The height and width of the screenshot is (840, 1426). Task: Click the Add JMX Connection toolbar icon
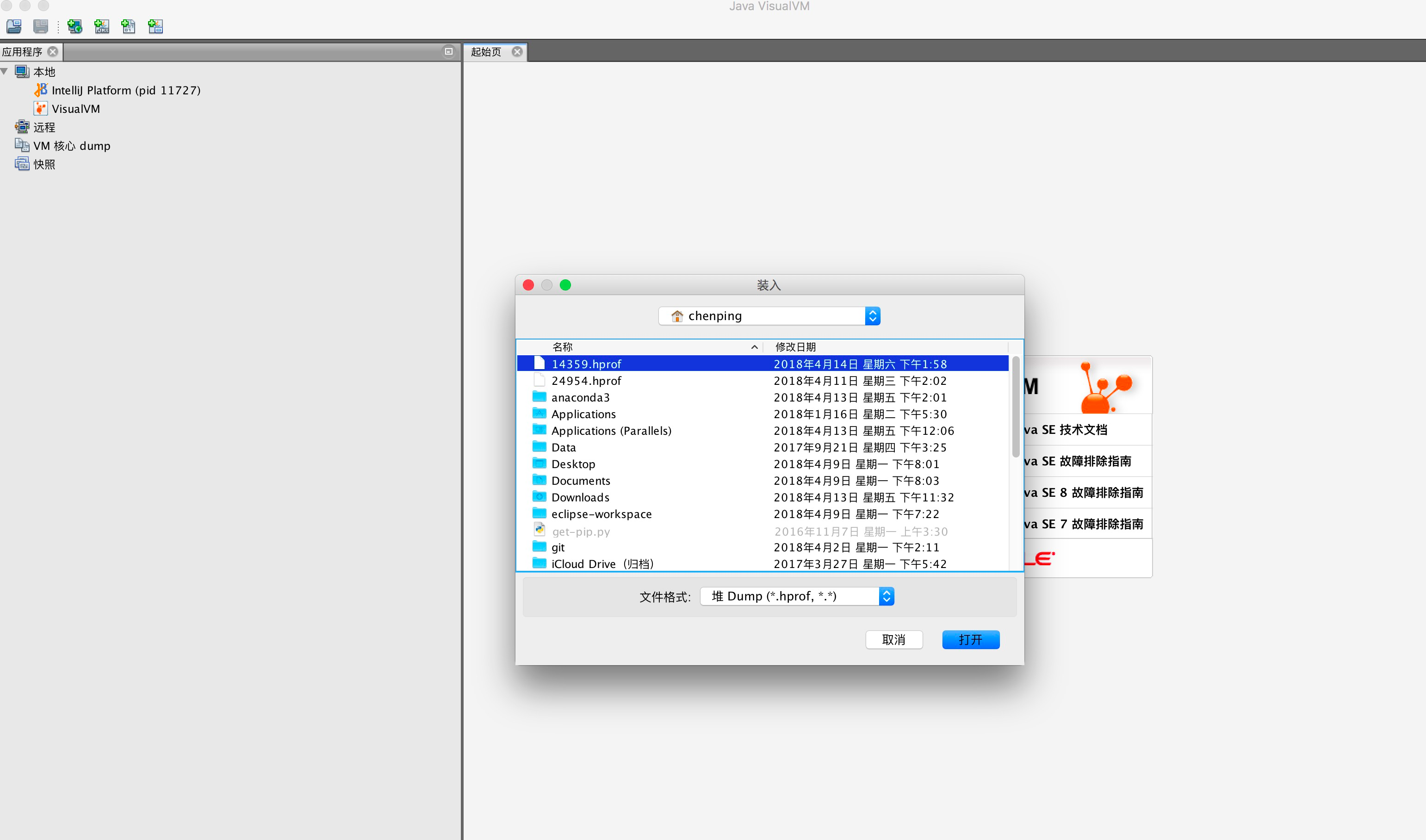102,26
